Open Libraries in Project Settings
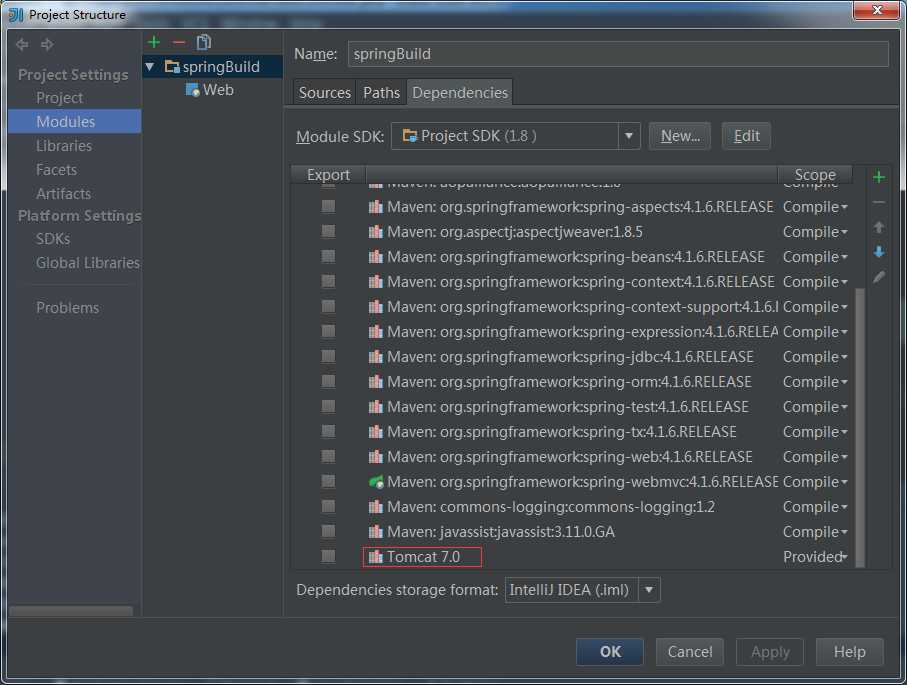907x685 pixels. [64, 146]
